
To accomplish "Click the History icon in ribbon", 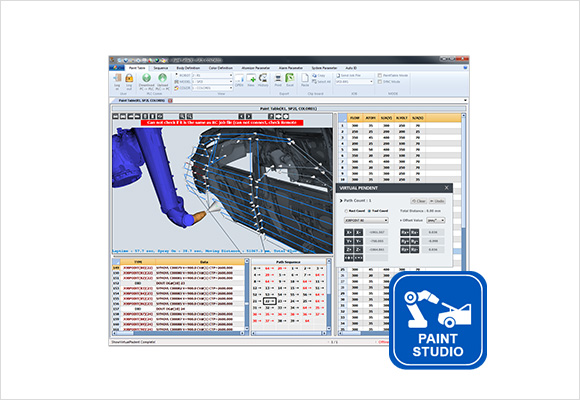I will 263,78.
